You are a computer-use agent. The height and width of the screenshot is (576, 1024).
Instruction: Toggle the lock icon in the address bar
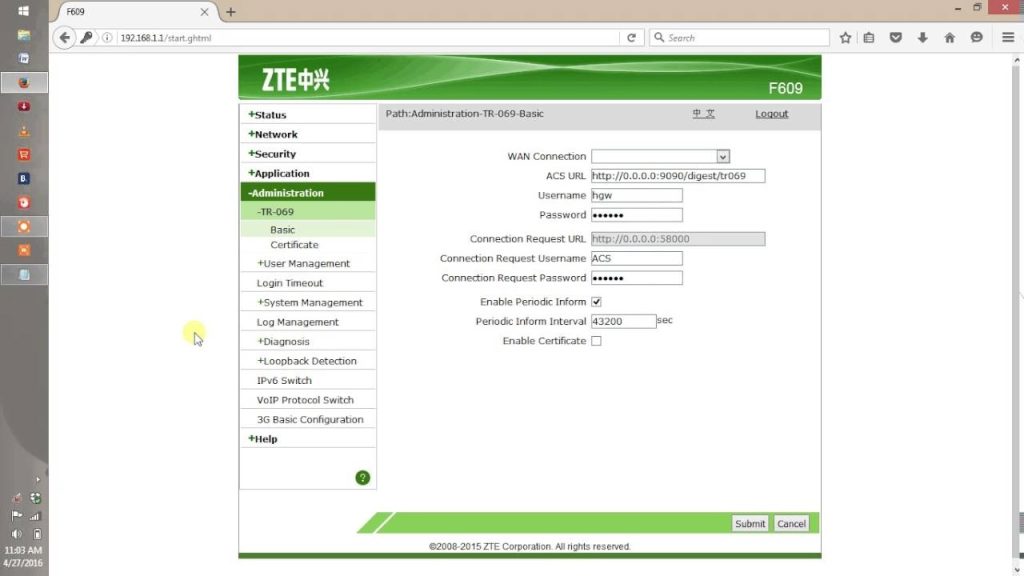(88, 37)
